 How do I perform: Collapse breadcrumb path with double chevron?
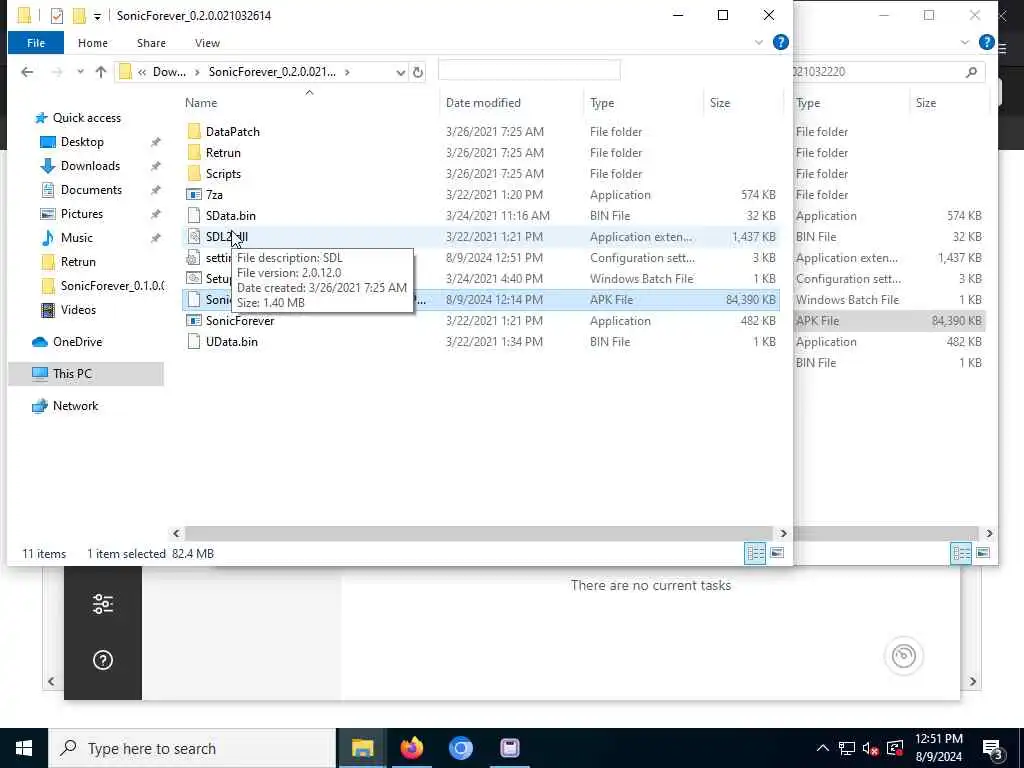coord(142,72)
